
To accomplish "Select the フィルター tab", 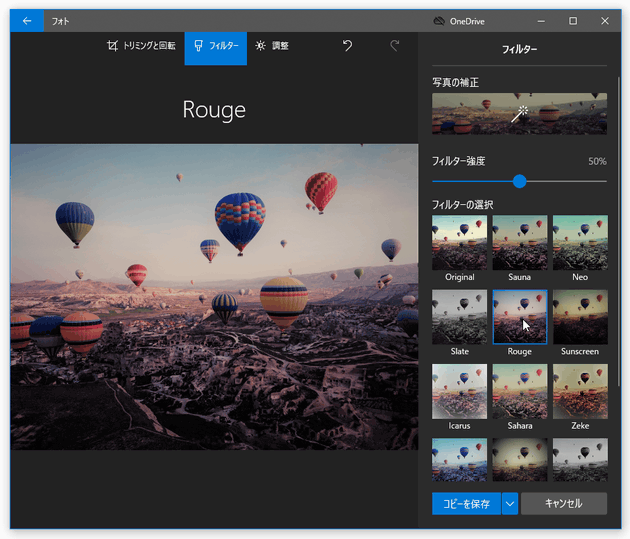I will click(216, 46).
